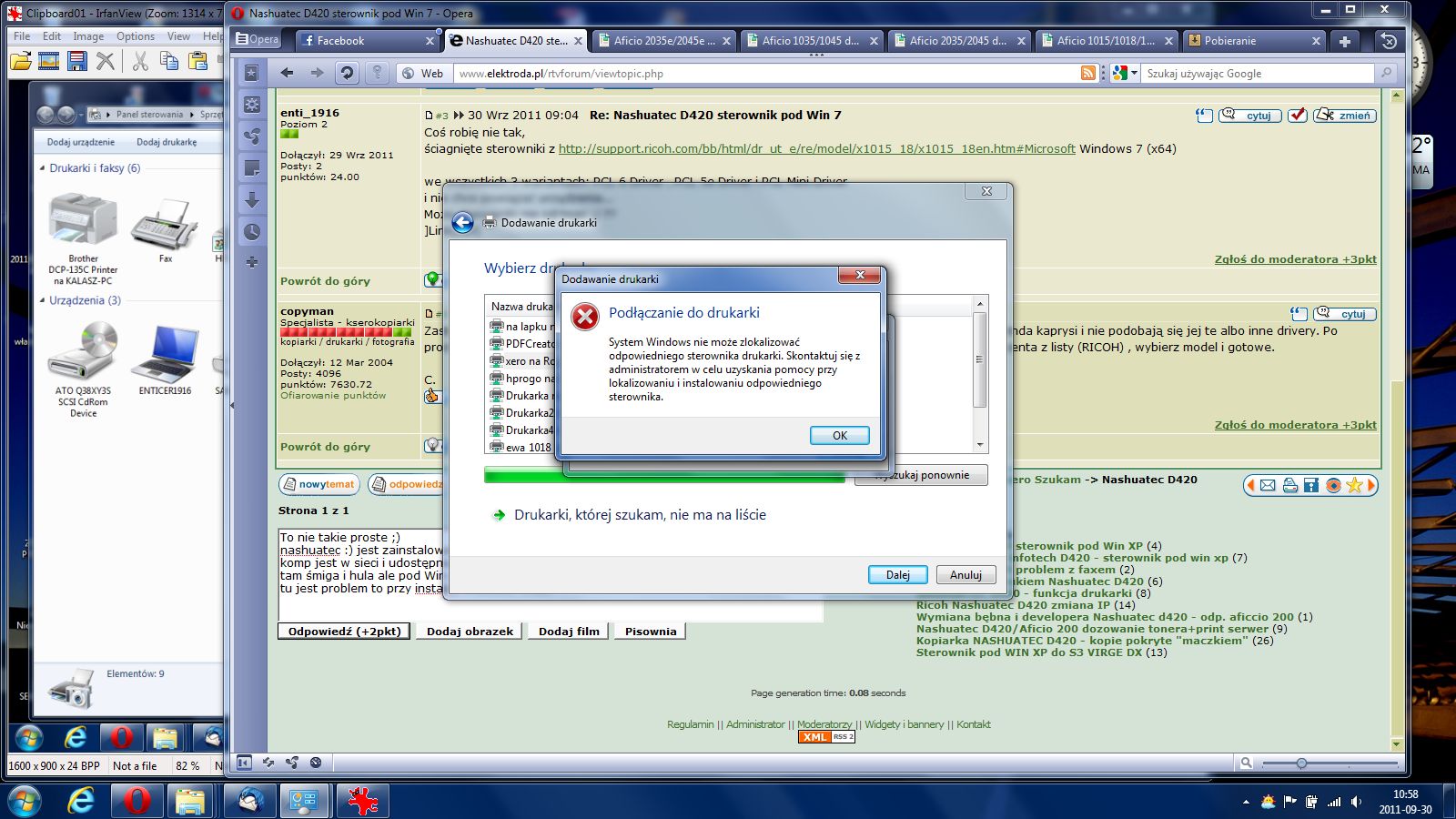Toggle Opera Turbo in the status bar
1456x819 pixels.
(x=316, y=763)
